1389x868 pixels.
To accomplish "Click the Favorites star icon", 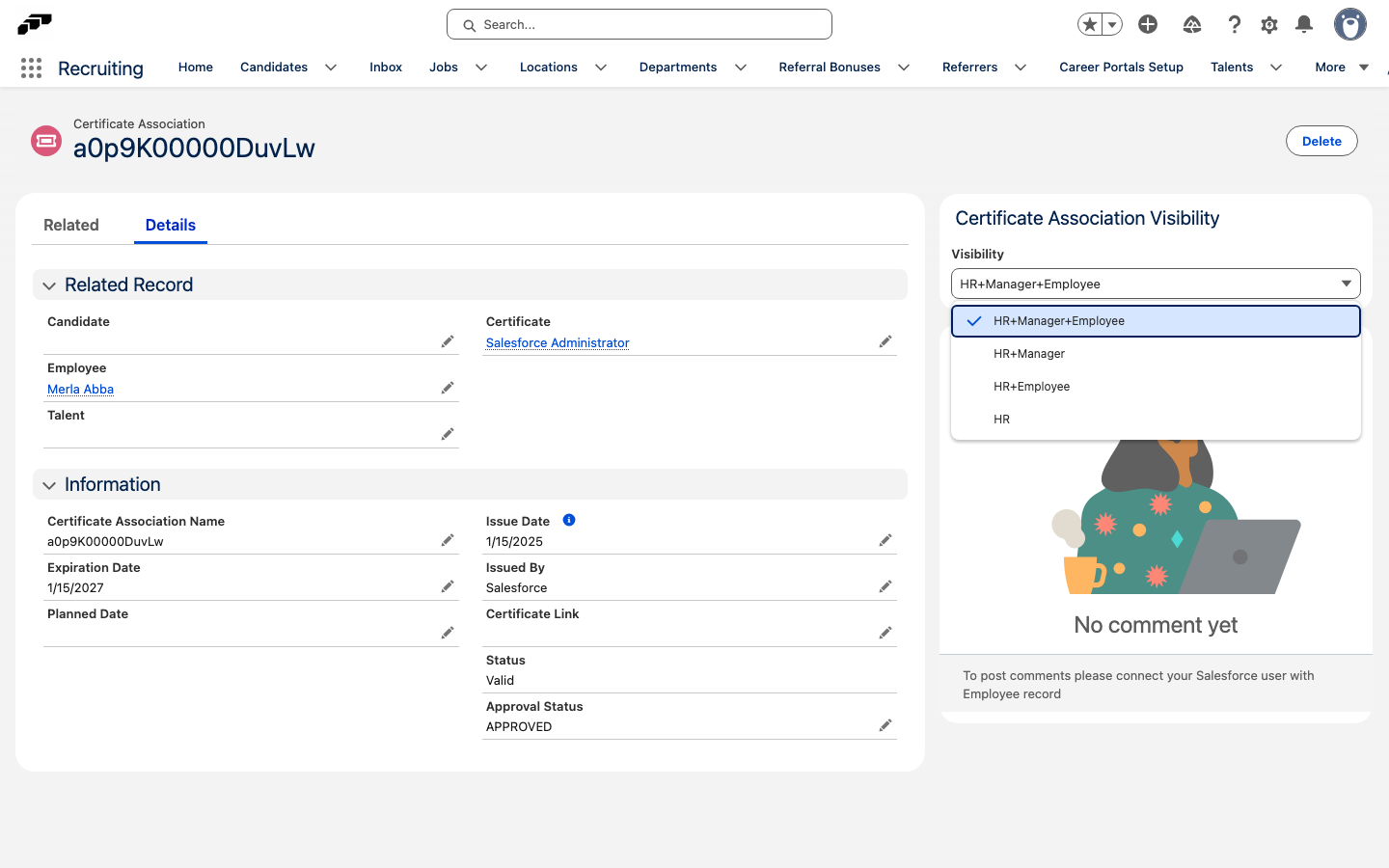I will click(x=1090, y=24).
